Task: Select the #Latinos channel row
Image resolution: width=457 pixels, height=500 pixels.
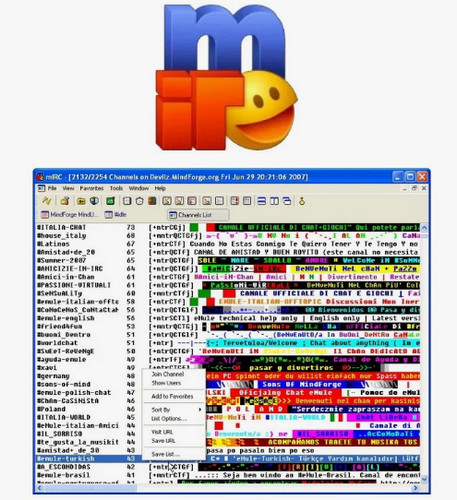Action: pos(228,244)
